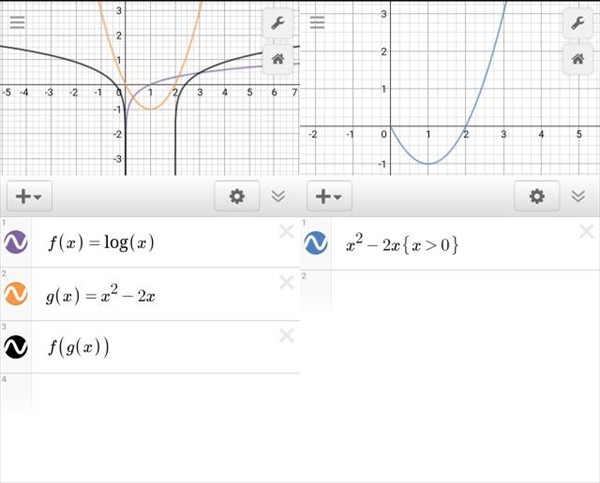Open the right graph's hamburger menu

click(316, 21)
